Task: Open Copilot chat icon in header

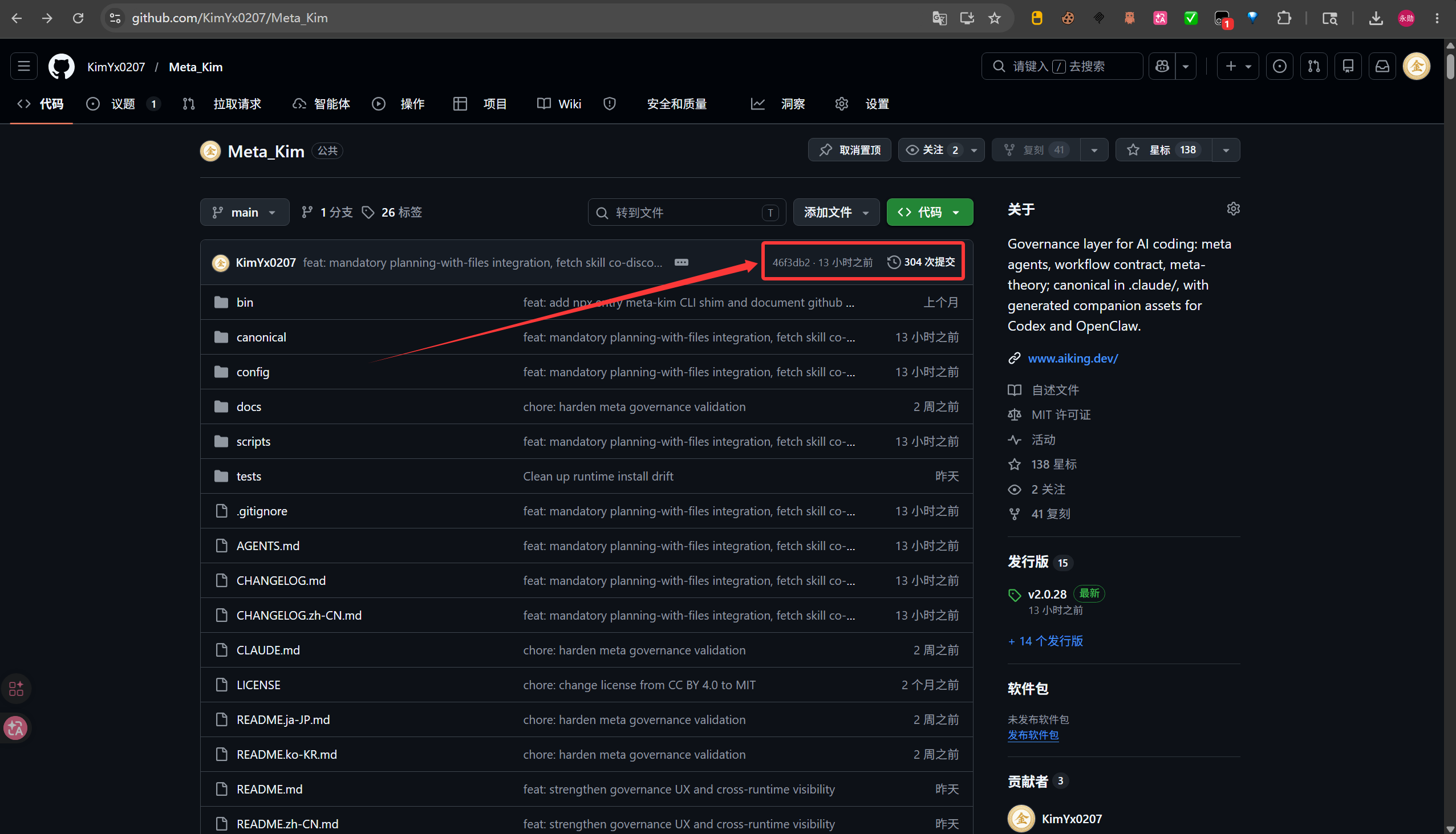Action: [x=1162, y=67]
